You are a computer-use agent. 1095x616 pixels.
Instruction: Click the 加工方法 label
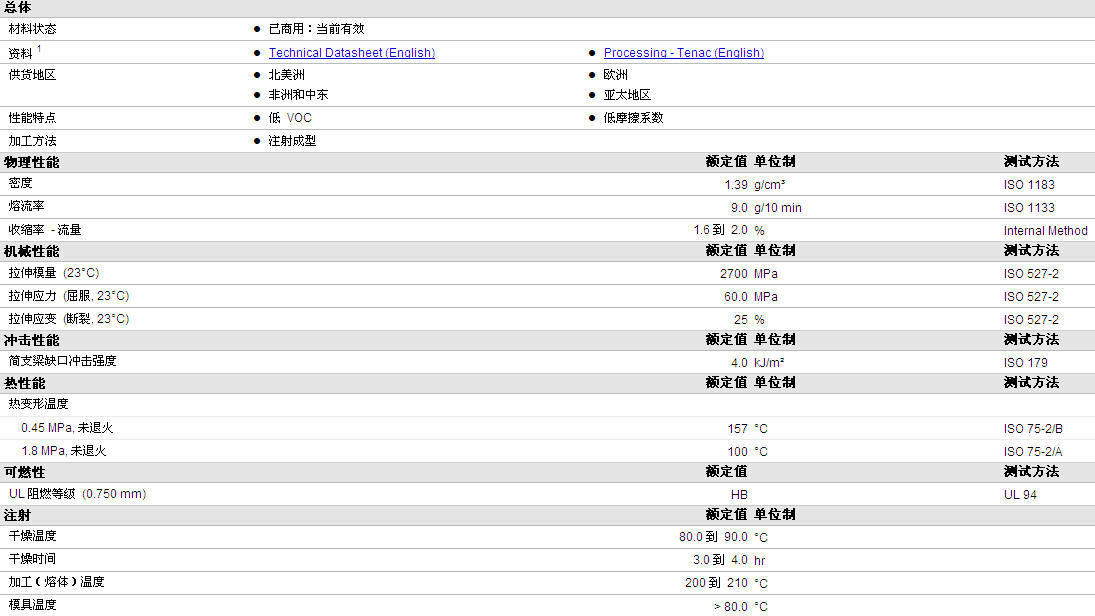32,141
